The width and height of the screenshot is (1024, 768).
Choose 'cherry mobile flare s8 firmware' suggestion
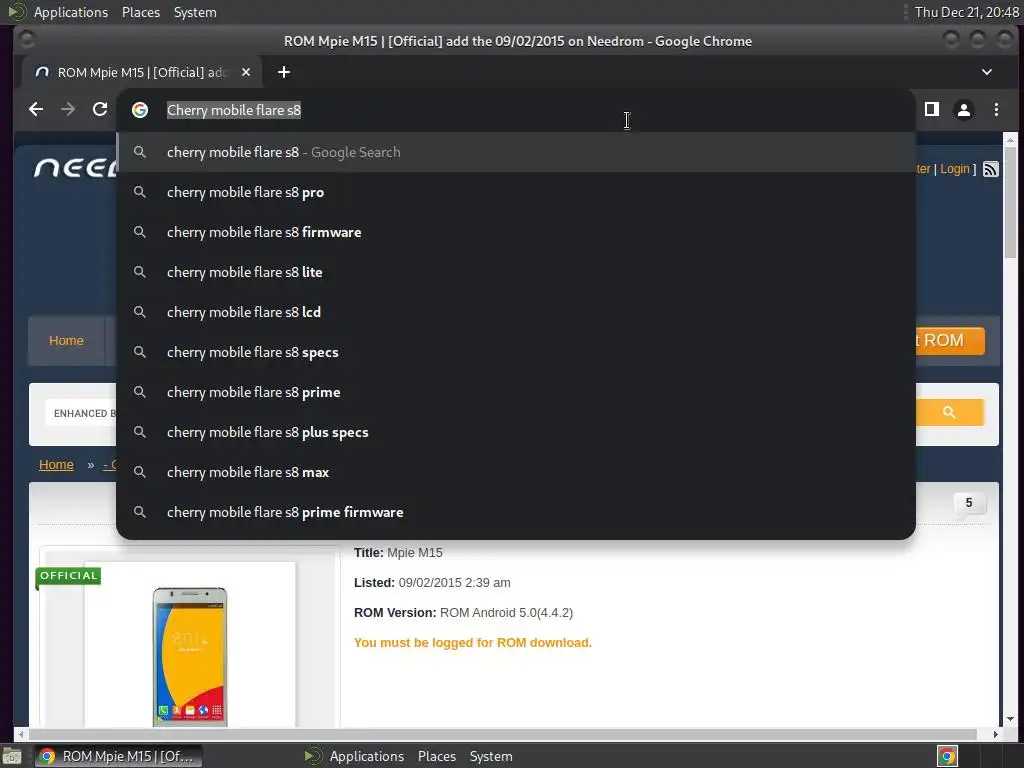[516, 232]
